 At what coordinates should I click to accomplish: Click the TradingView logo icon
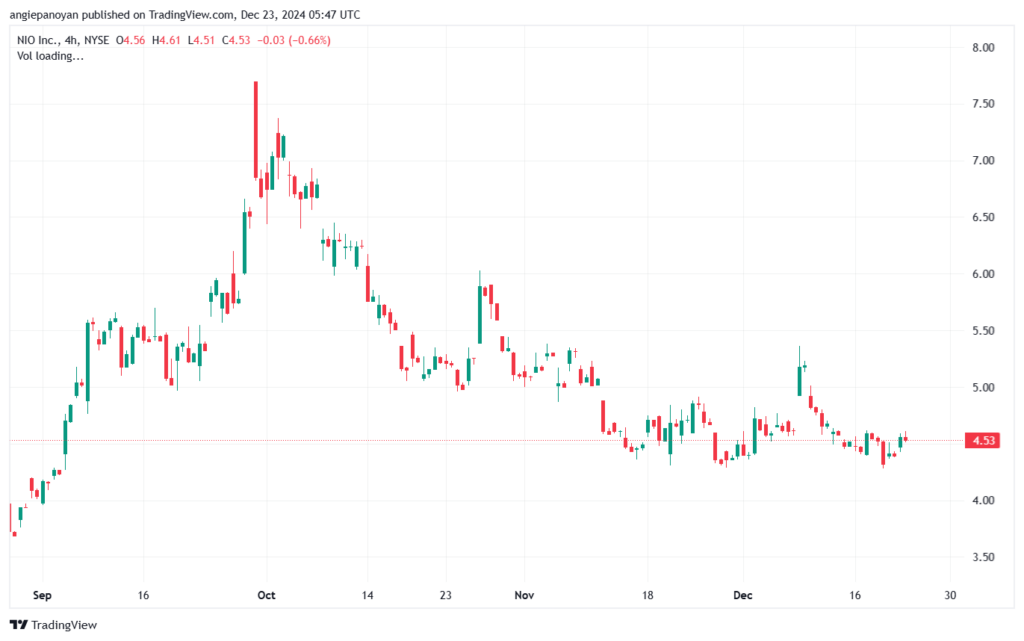click(19, 625)
